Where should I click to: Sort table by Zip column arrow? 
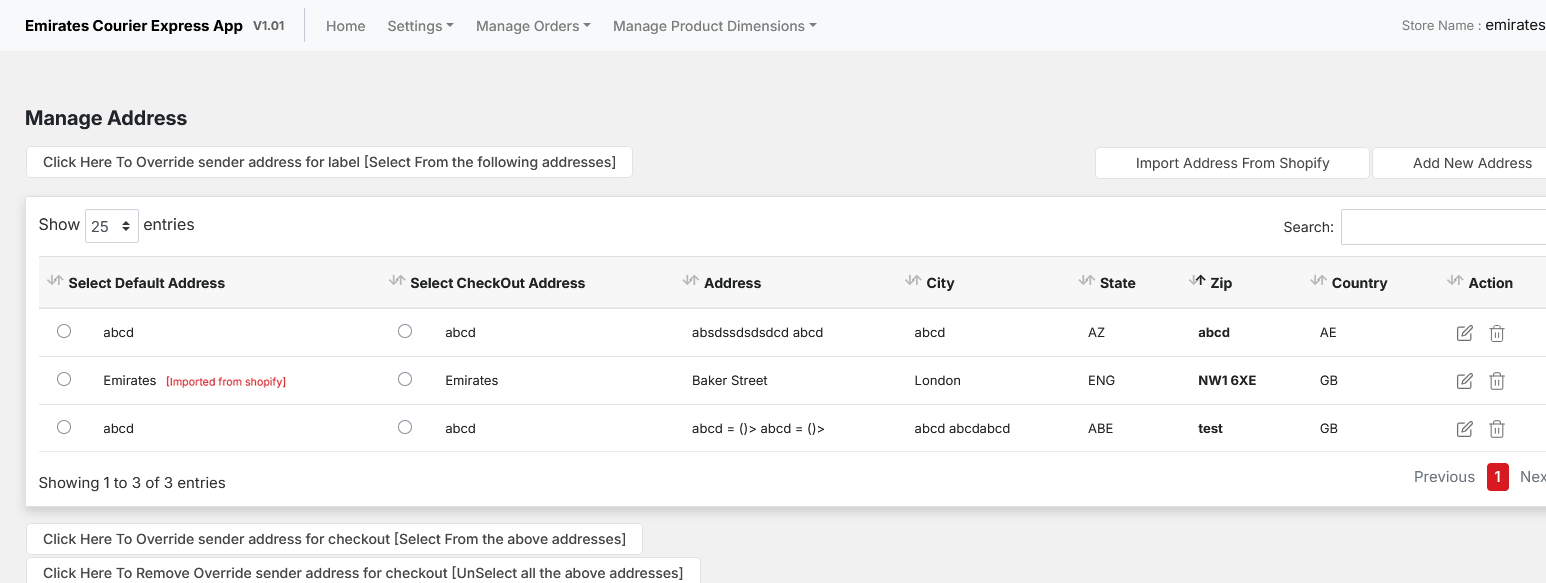tap(1198, 281)
